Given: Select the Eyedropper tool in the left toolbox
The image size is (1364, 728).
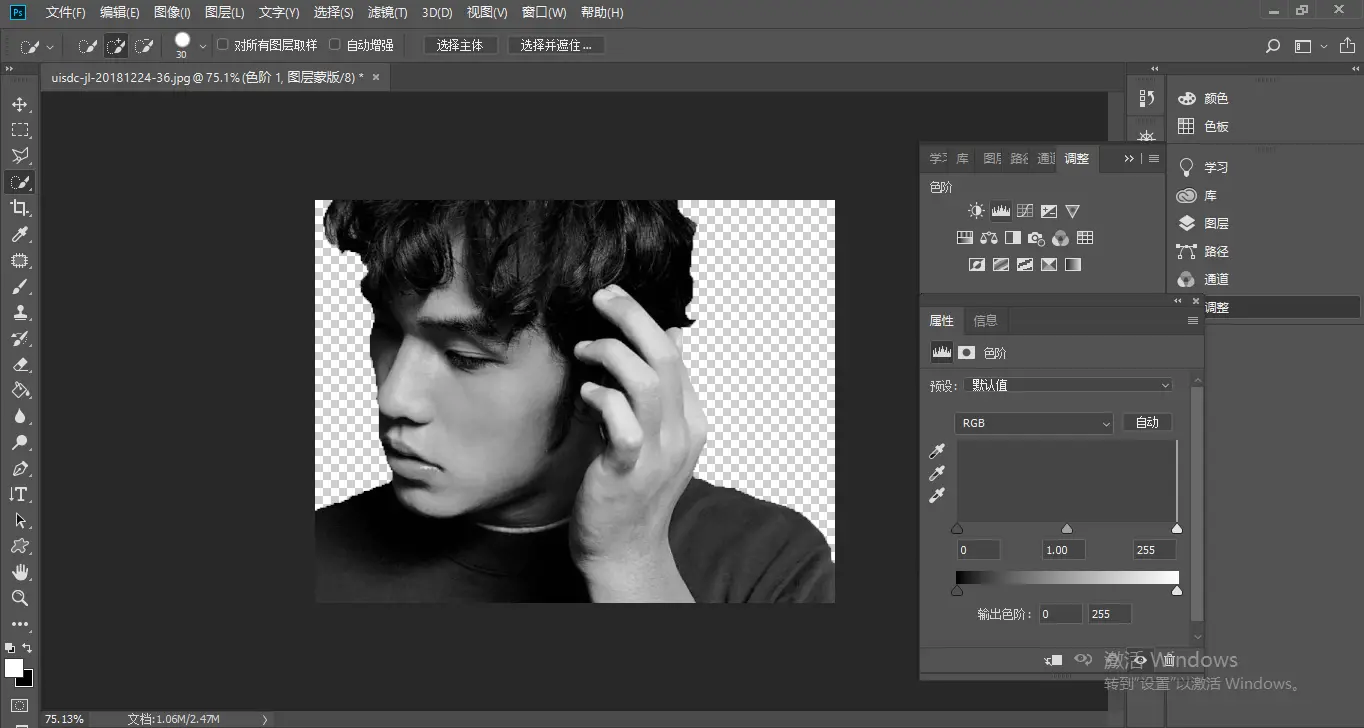Looking at the screenshot, I should point(20,234).
